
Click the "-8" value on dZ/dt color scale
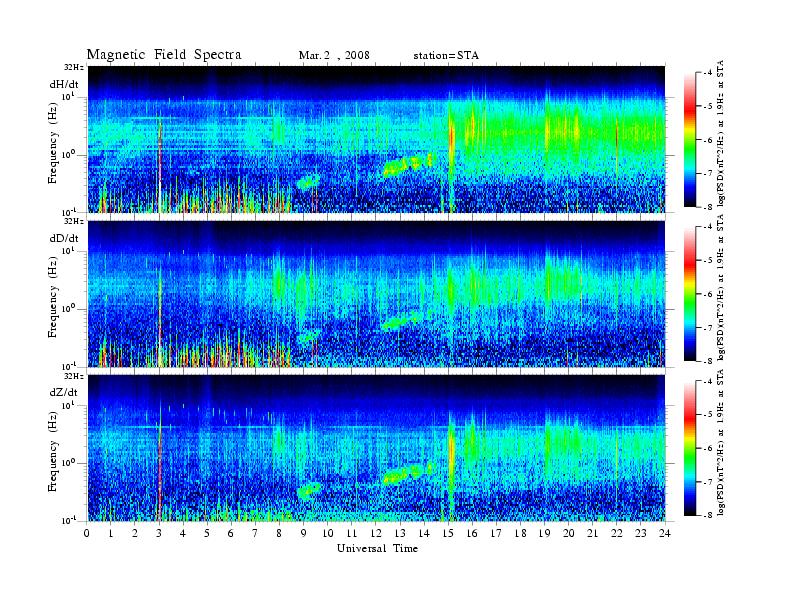pyautogui.click(x=707, y=516)
